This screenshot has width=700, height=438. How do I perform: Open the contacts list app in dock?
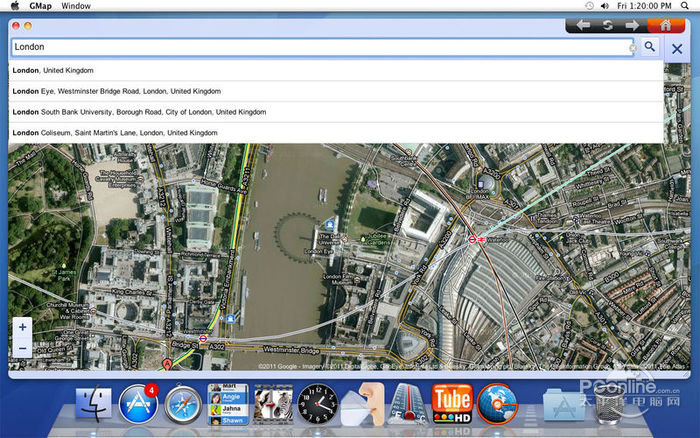pos(228,404)
